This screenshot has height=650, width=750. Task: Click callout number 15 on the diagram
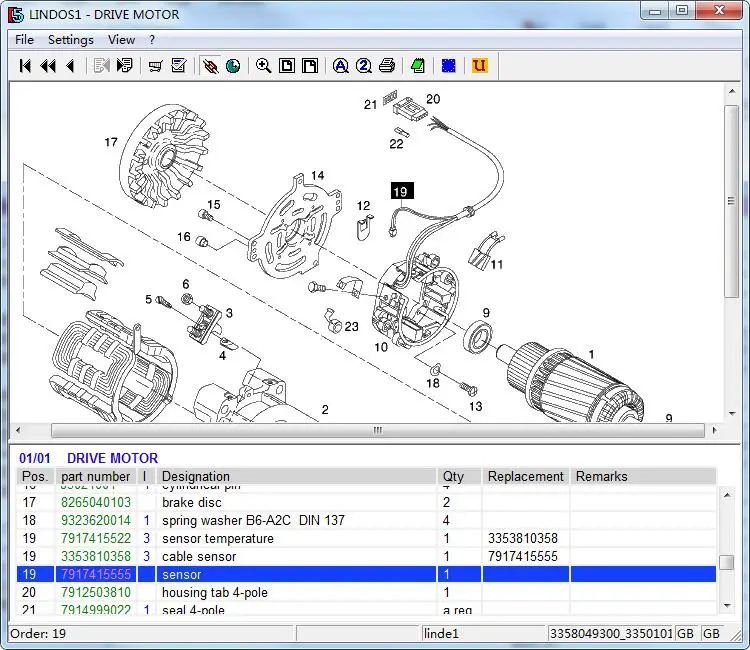tap(214, 205)
